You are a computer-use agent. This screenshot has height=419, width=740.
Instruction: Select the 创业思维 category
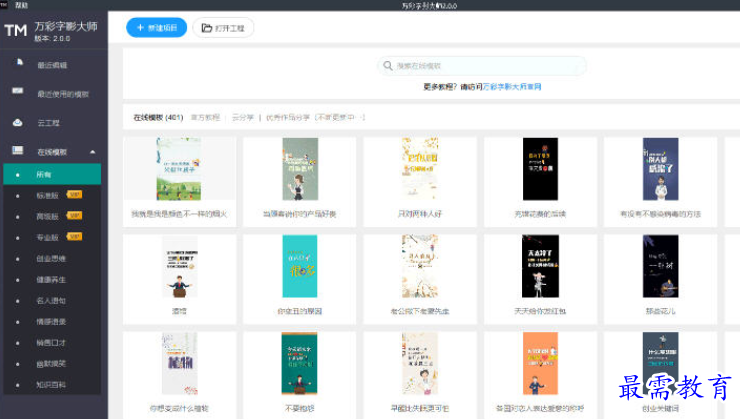coord(51,259)
